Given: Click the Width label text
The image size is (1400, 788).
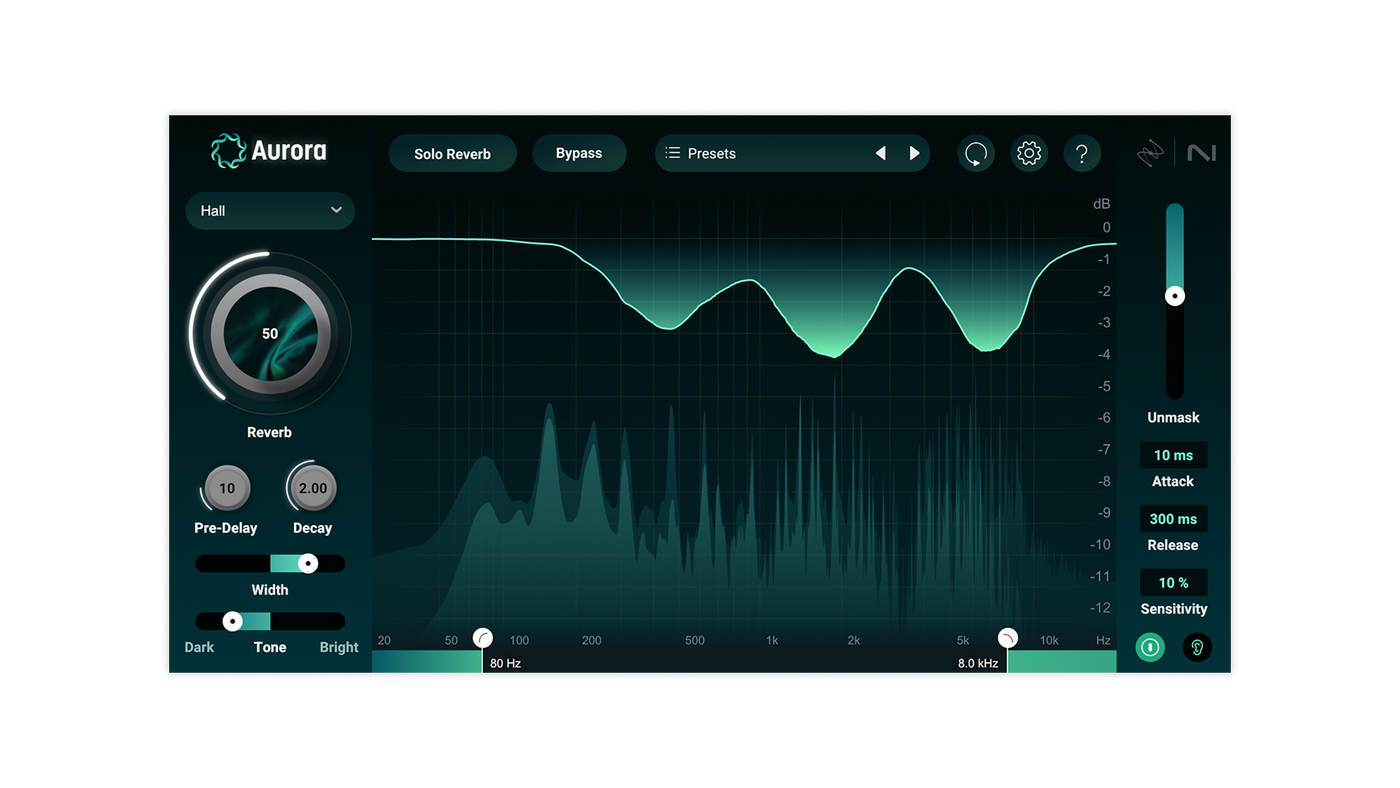Looking at the screenshot, I should [270, 590].
